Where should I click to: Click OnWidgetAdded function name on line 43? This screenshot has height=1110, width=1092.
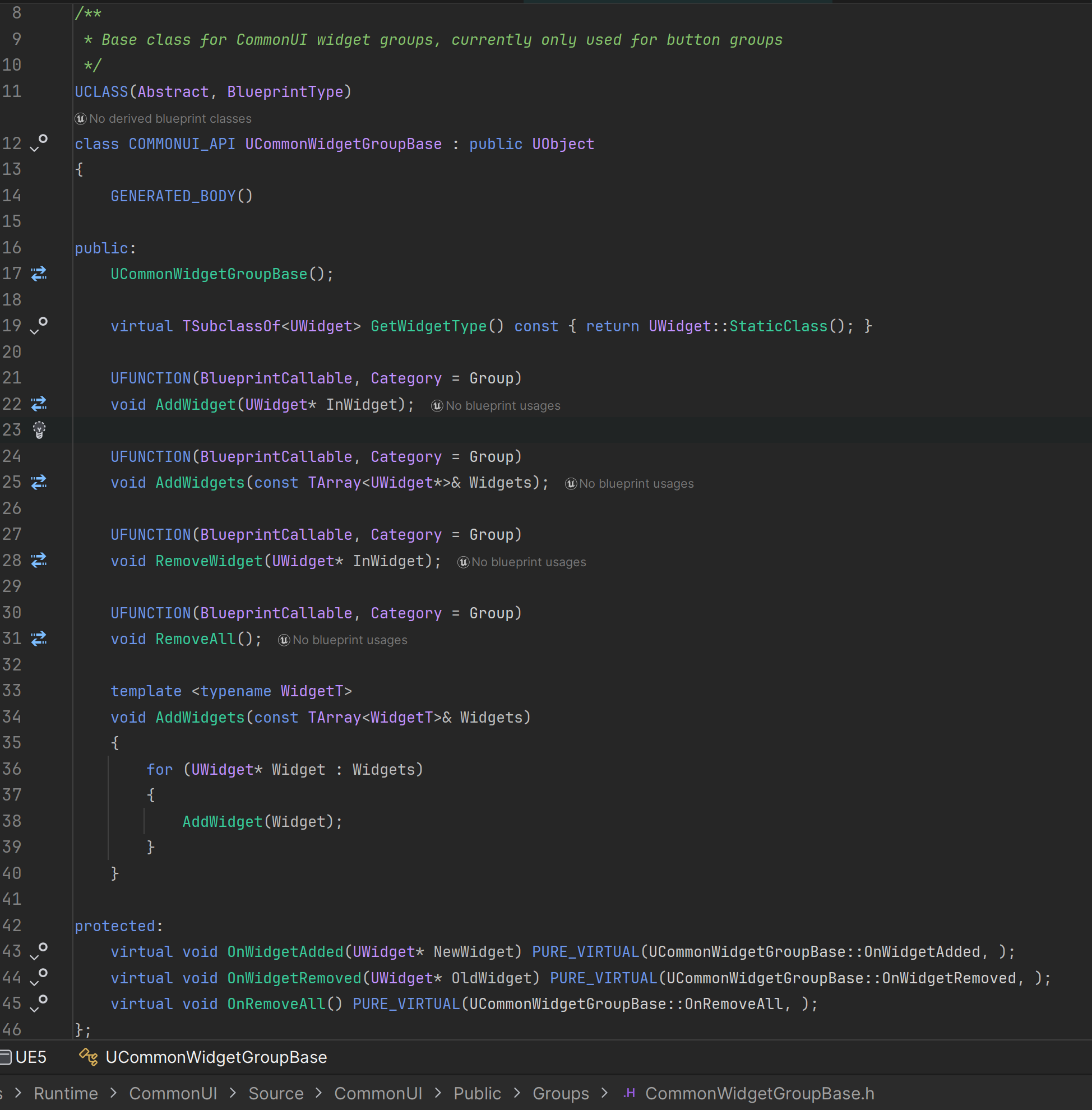pyautogui.click(x=285, y=952)
